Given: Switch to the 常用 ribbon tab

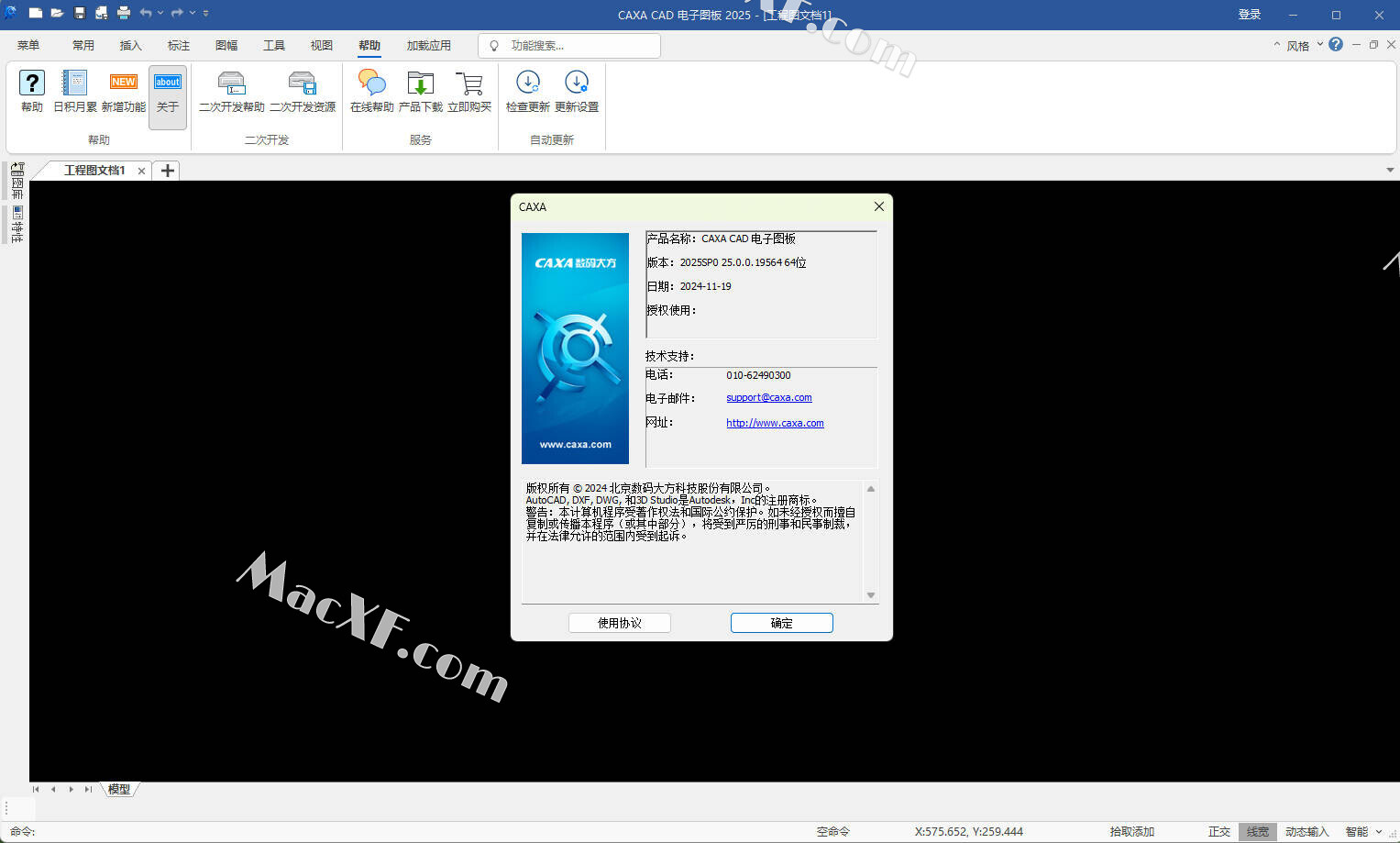Looking at the screenshot, I should tap(83, 45).
